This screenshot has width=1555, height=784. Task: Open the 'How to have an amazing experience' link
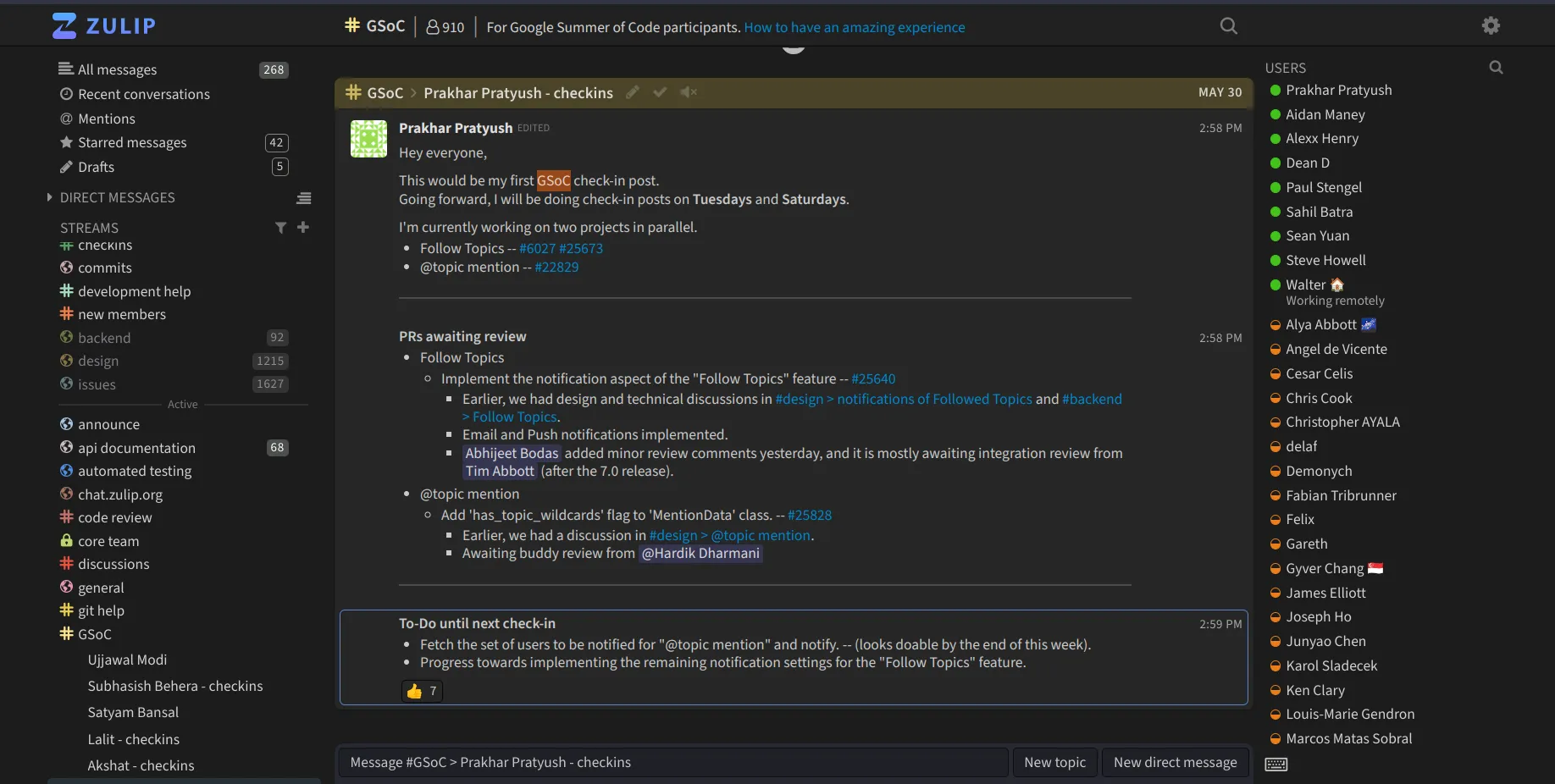click(854, 27)
